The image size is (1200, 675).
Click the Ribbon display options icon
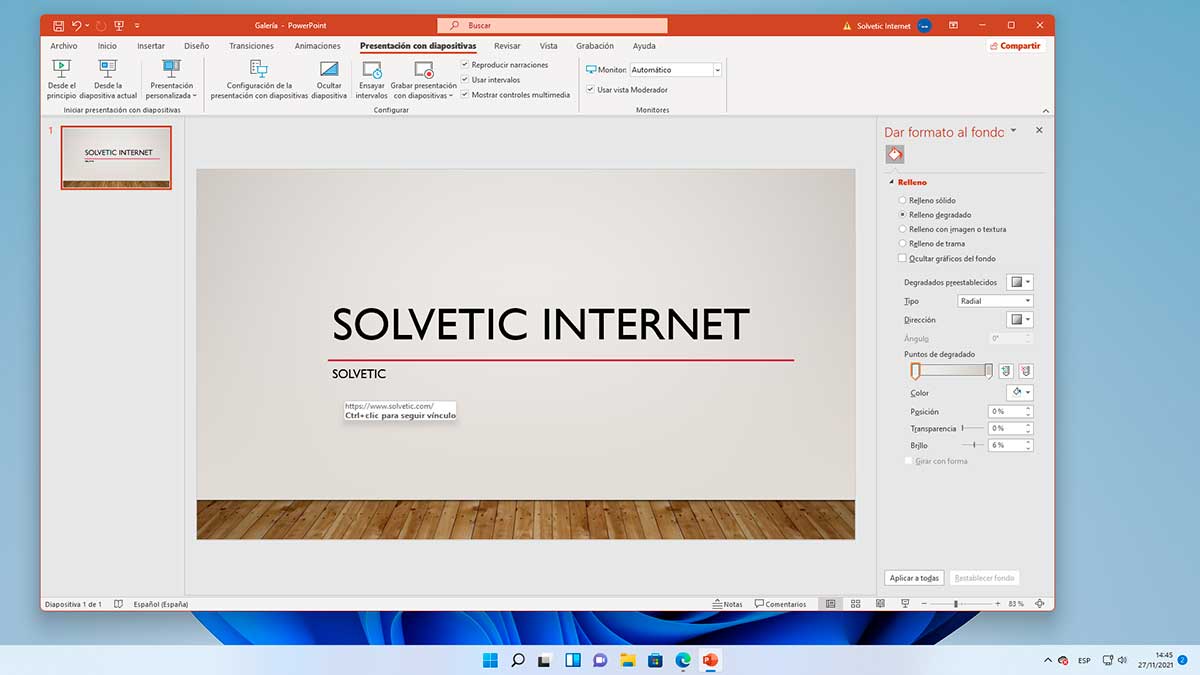953,25
